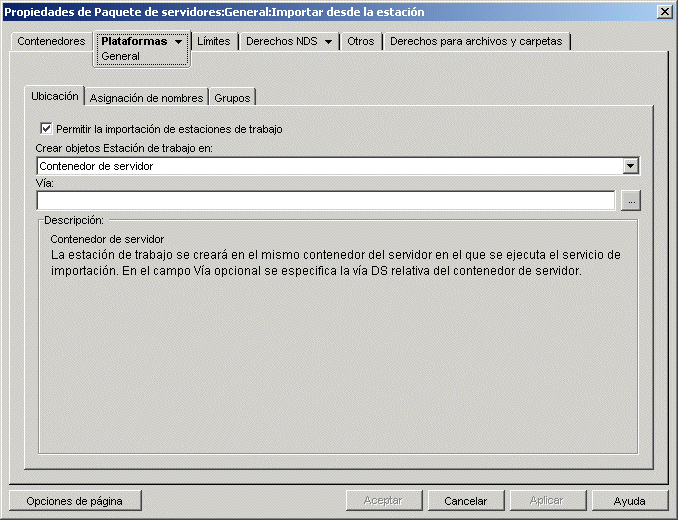Expand the Derechos NDS dropdown arrow
Viewport: 678px width, 520px height.
(x=328, y=42)
